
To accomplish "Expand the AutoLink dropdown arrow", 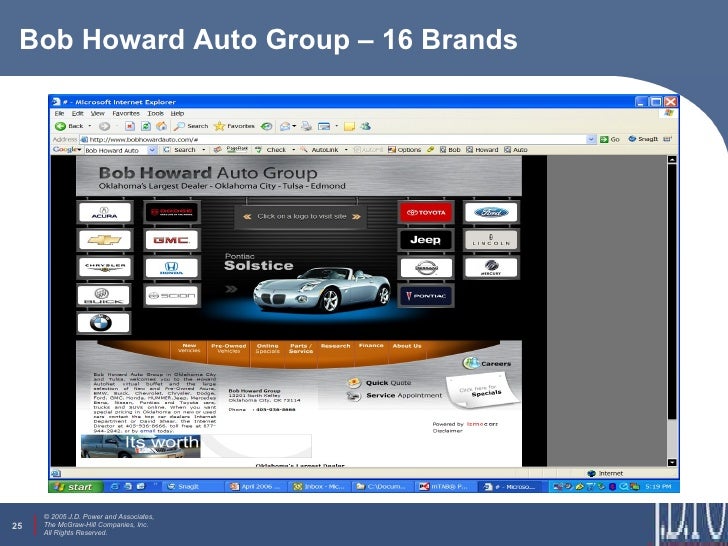I will pos(346,150).
